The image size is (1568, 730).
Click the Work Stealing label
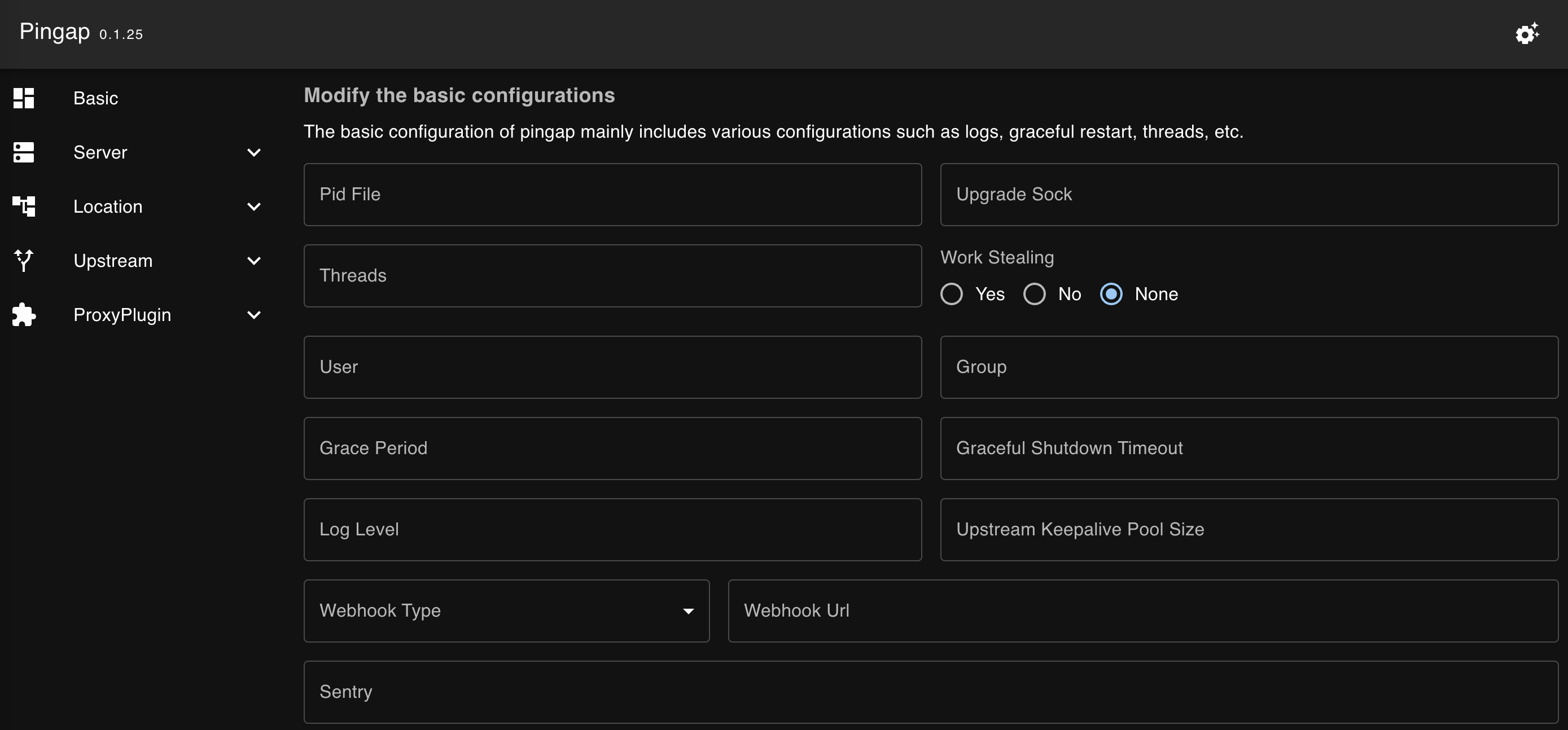tap(997, 257)
